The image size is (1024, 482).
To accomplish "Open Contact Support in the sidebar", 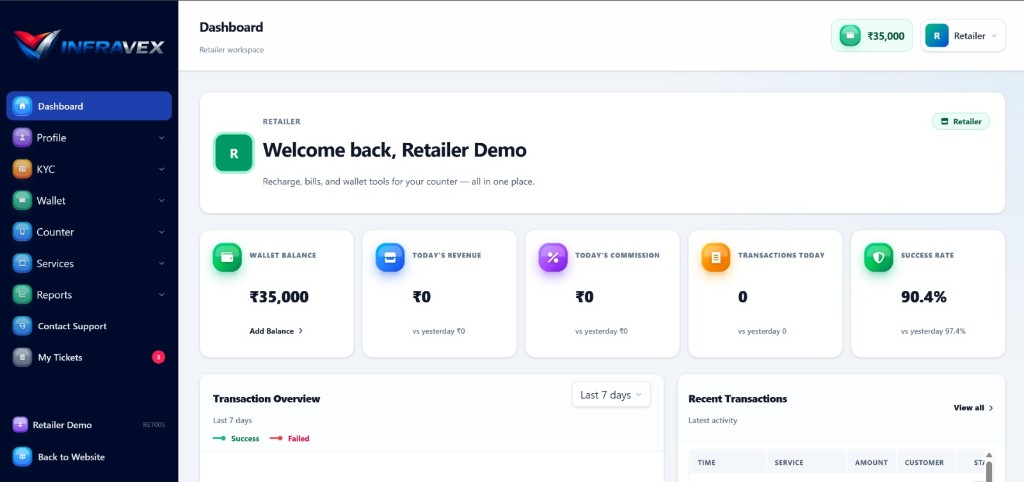I will point(89,326).
